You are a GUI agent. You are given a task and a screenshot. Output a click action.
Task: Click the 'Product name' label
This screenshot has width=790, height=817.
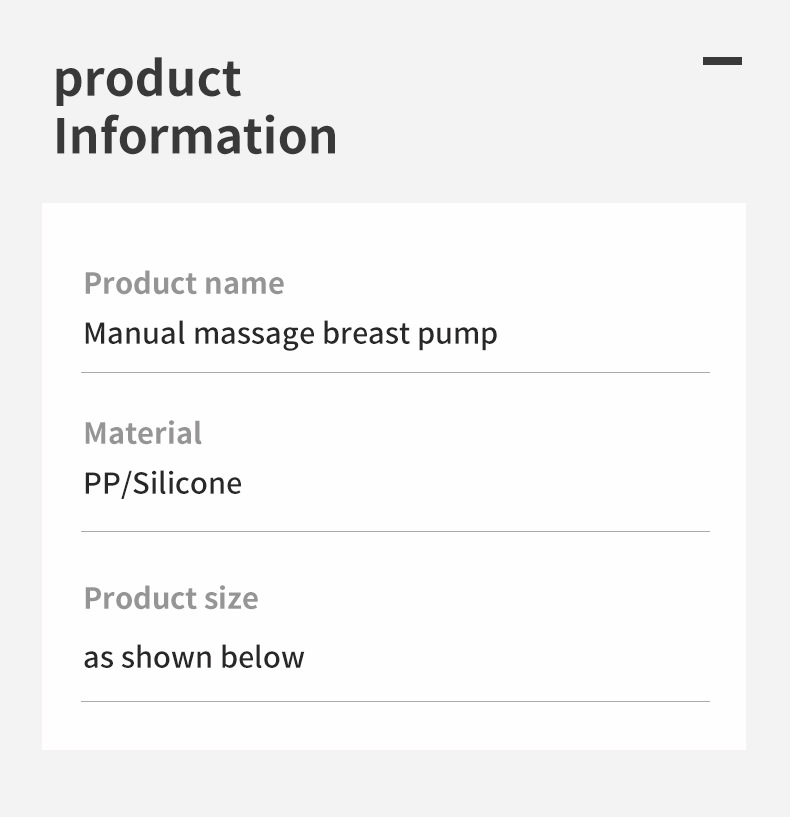coord(184,283)
